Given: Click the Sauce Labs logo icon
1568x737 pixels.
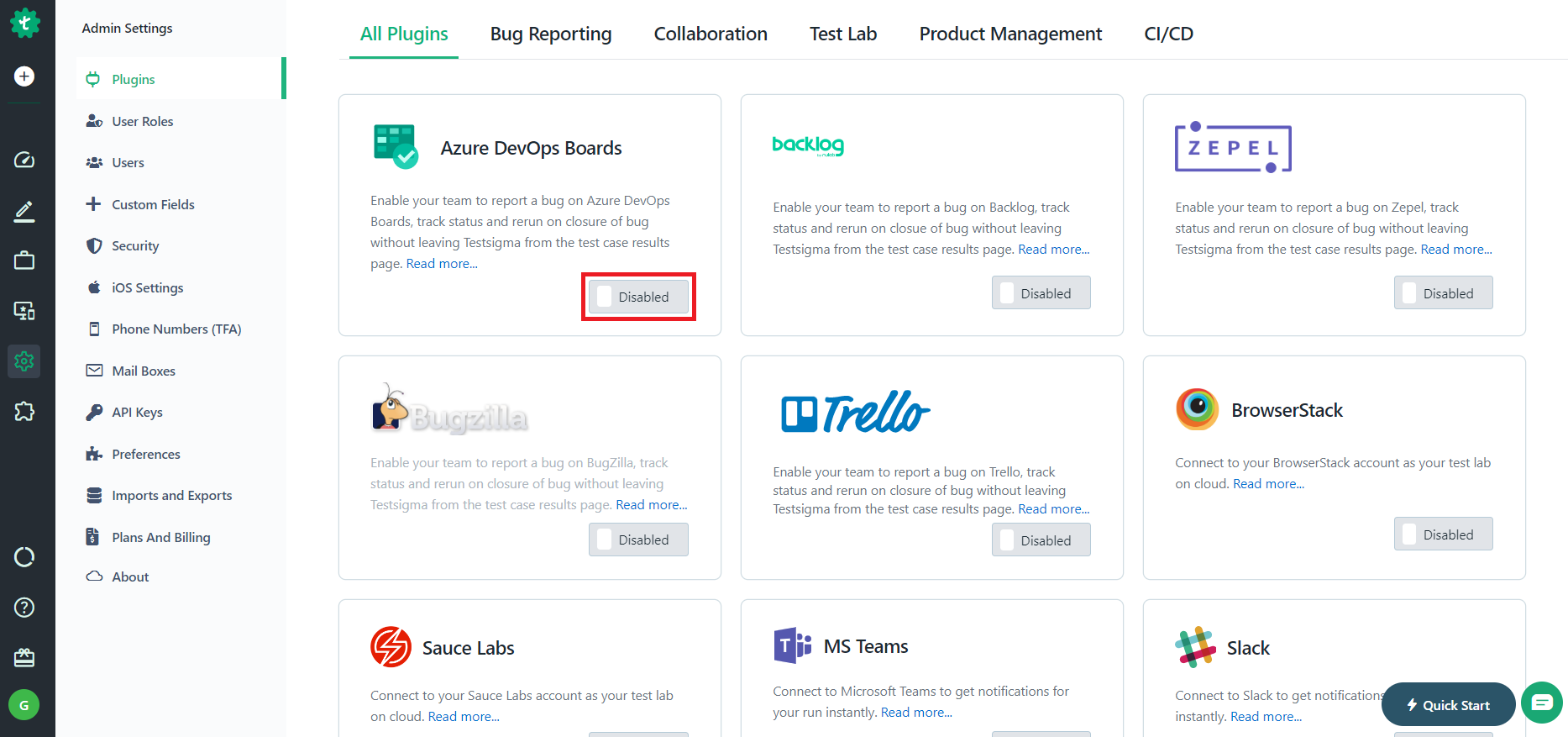Looking at the screenshot, I should (391, 647).
